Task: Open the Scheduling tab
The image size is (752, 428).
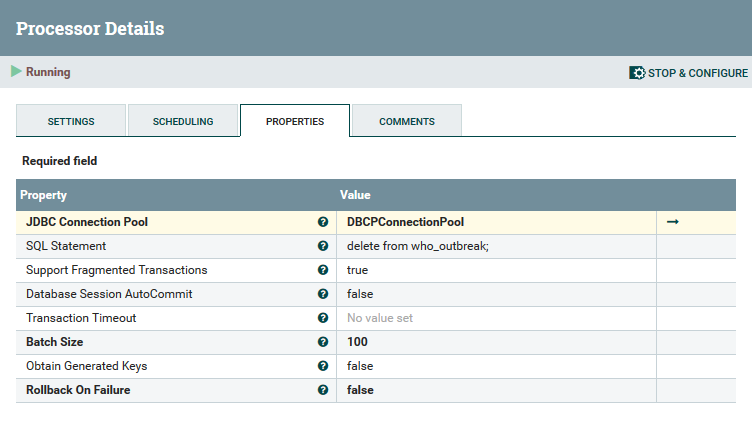Action: pos(183,121)
